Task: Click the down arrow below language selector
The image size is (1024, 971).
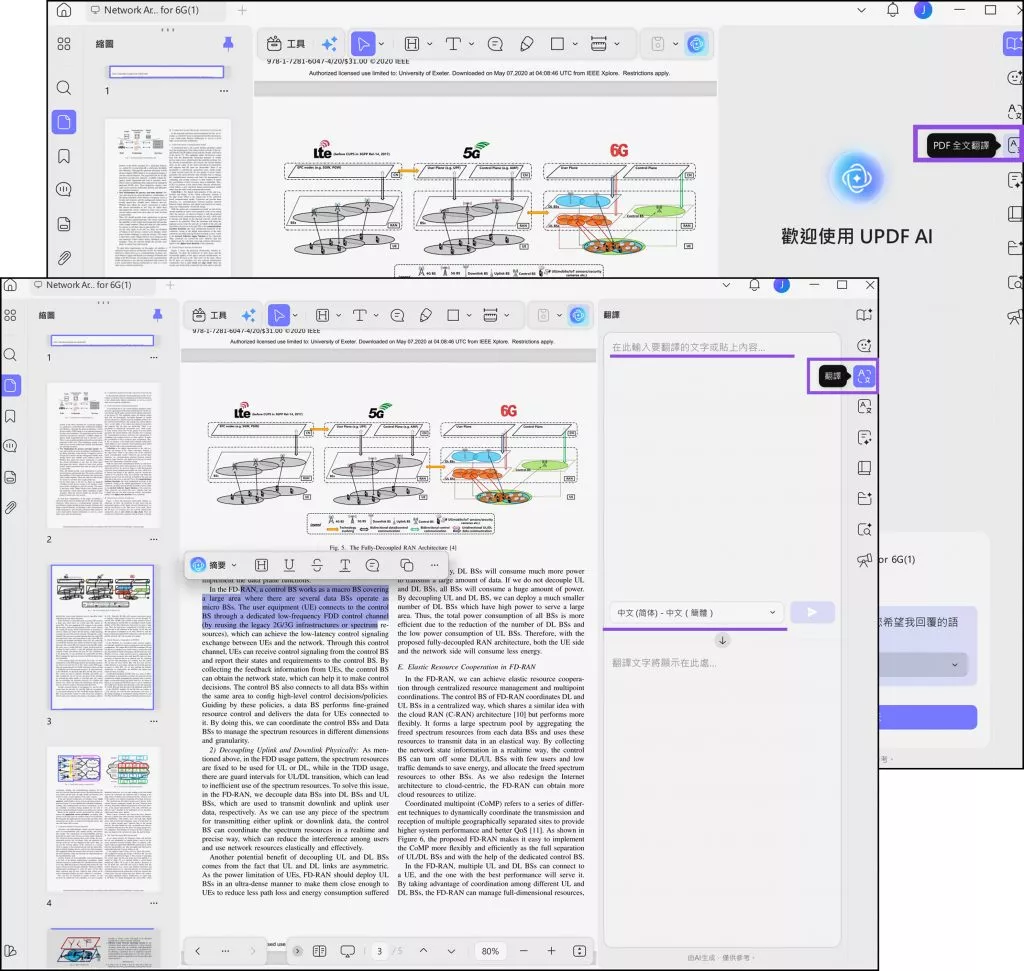Action: 722,640
